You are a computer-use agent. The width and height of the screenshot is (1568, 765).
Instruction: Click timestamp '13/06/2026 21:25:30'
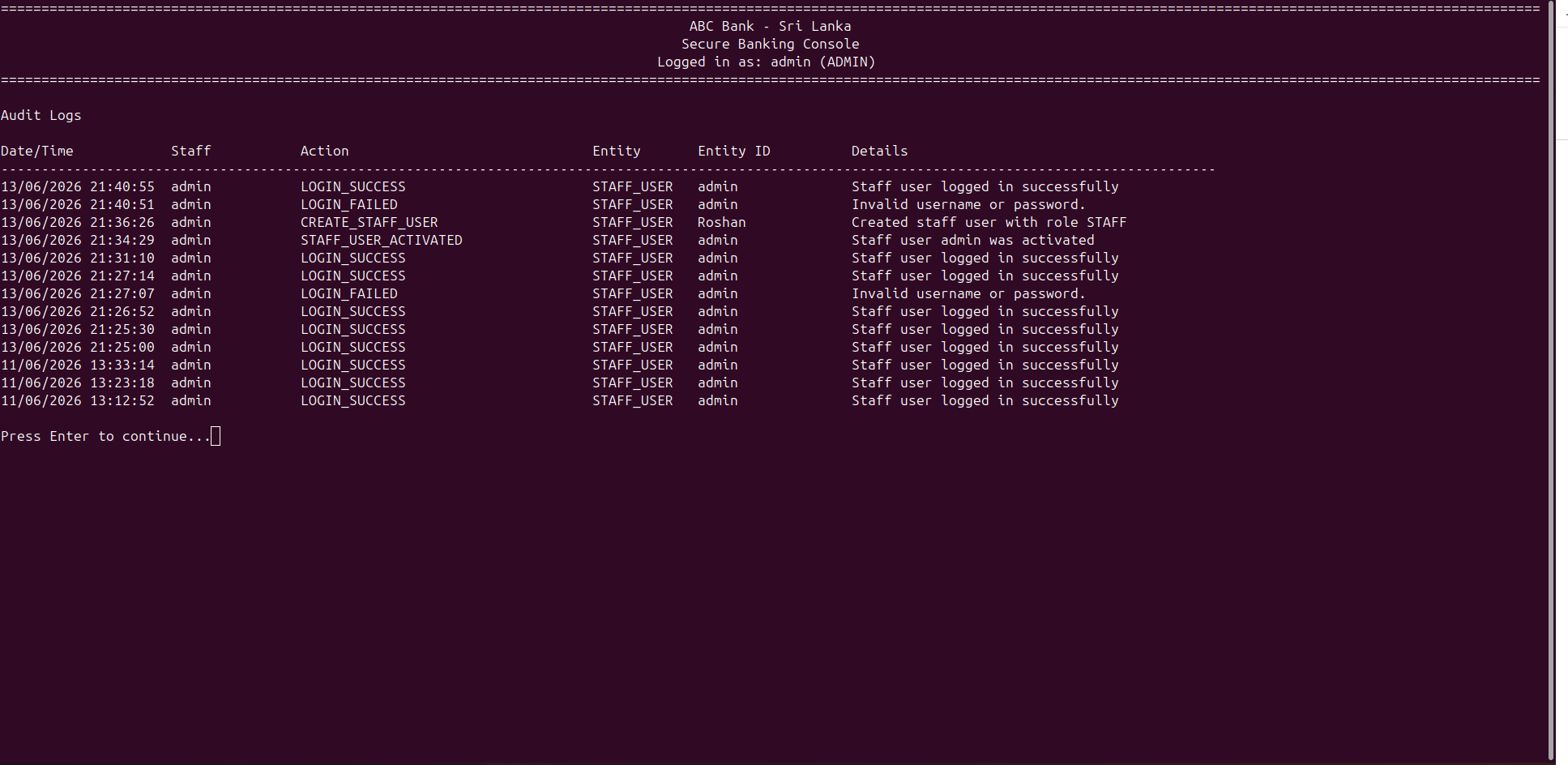click(78, 329)
